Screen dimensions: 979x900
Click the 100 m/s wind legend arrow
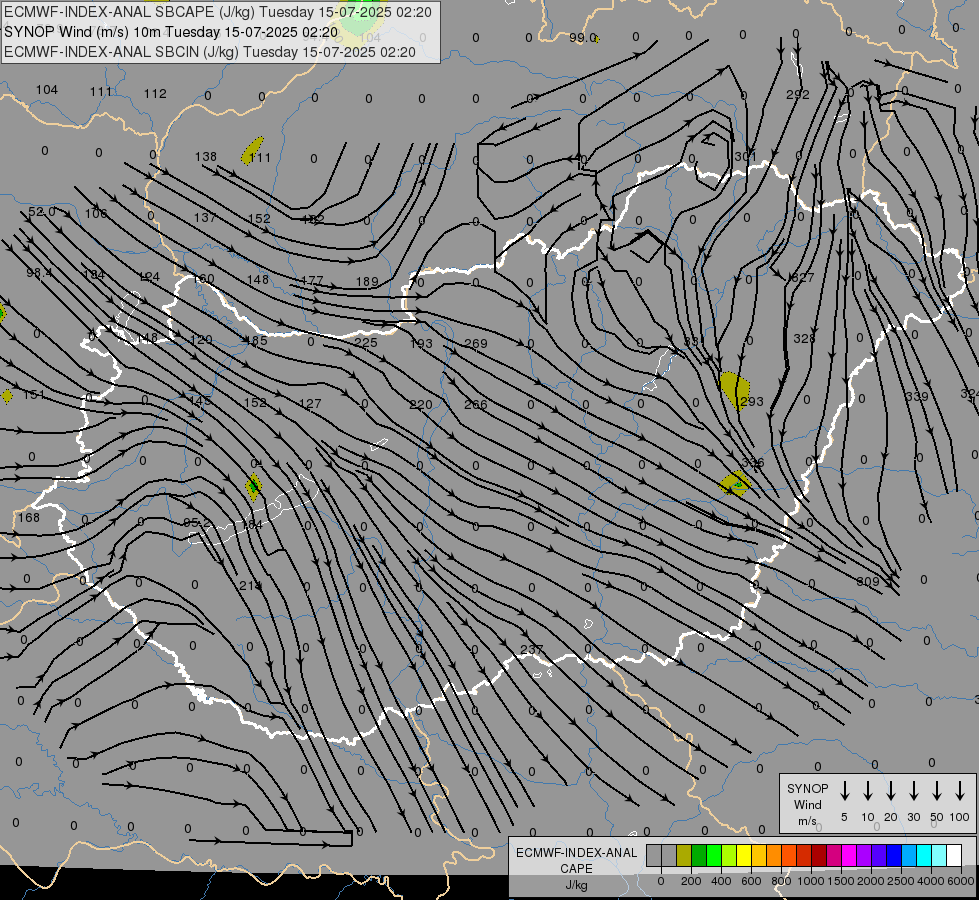(960, 791)
